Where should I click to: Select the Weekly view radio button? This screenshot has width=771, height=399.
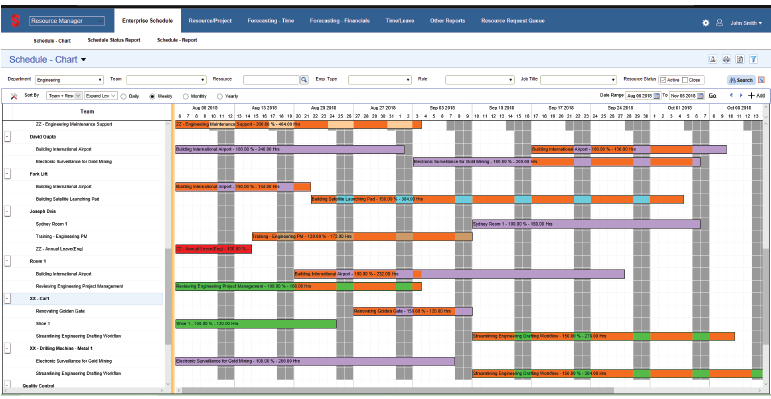pyautogui.click(x=152, y=96)
